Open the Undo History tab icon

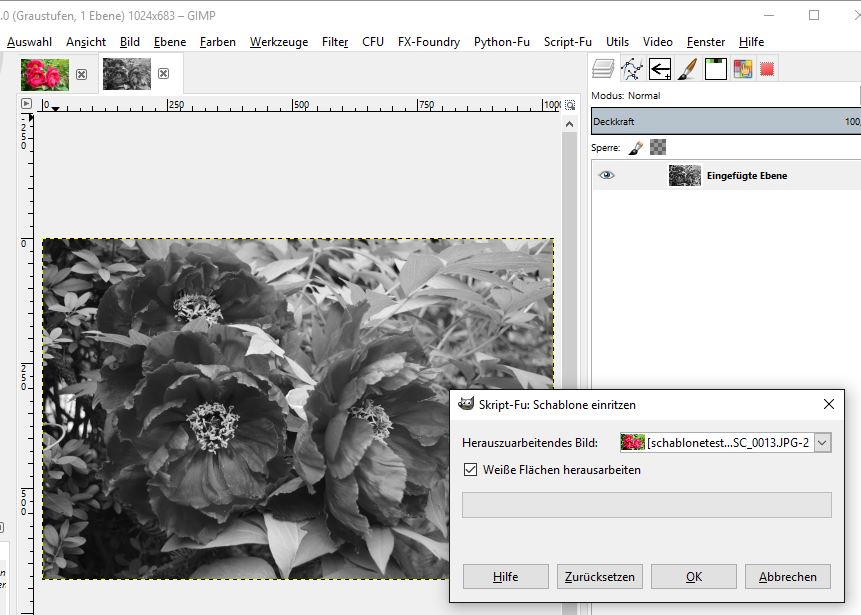pyautogui.click(x=659, y=69)
